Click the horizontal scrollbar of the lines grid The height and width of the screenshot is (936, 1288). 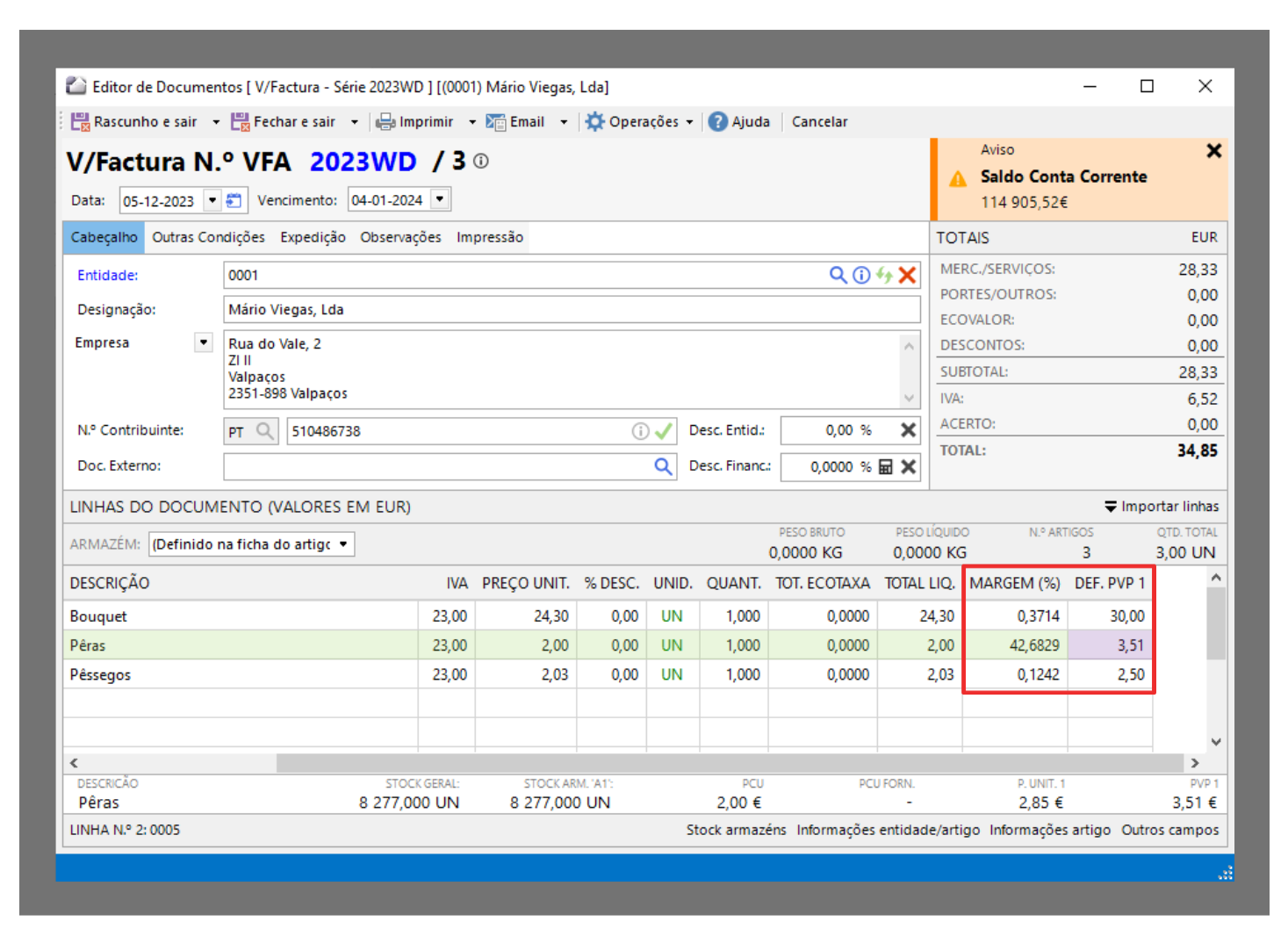(729, 763)
